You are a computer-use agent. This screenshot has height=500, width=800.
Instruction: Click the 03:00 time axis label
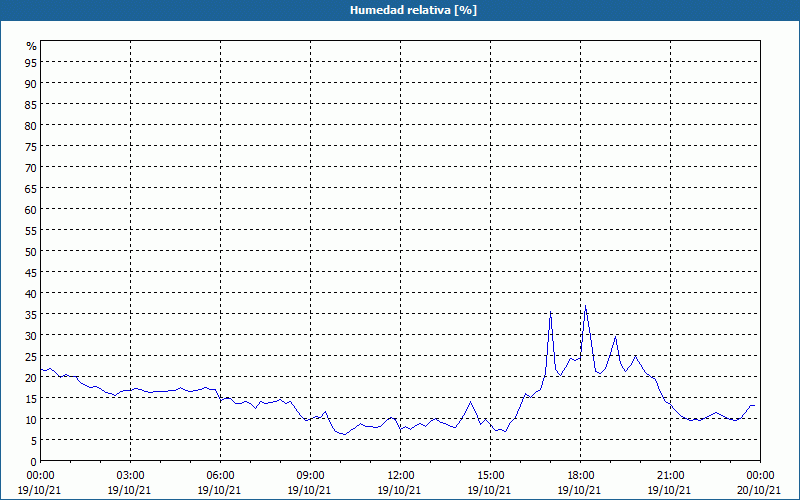tap(130, 476)
